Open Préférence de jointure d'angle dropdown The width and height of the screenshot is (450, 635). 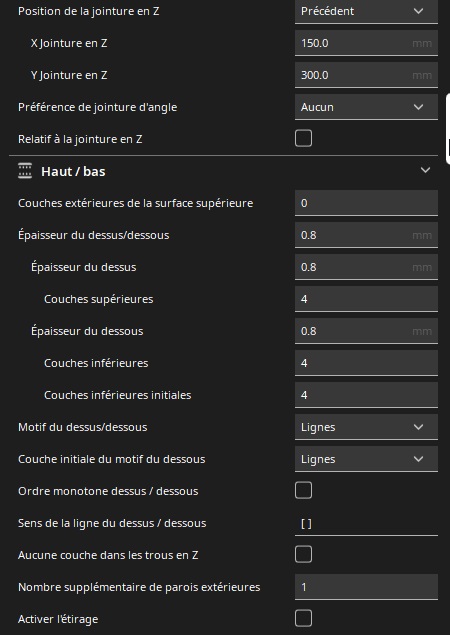(366, 107)
